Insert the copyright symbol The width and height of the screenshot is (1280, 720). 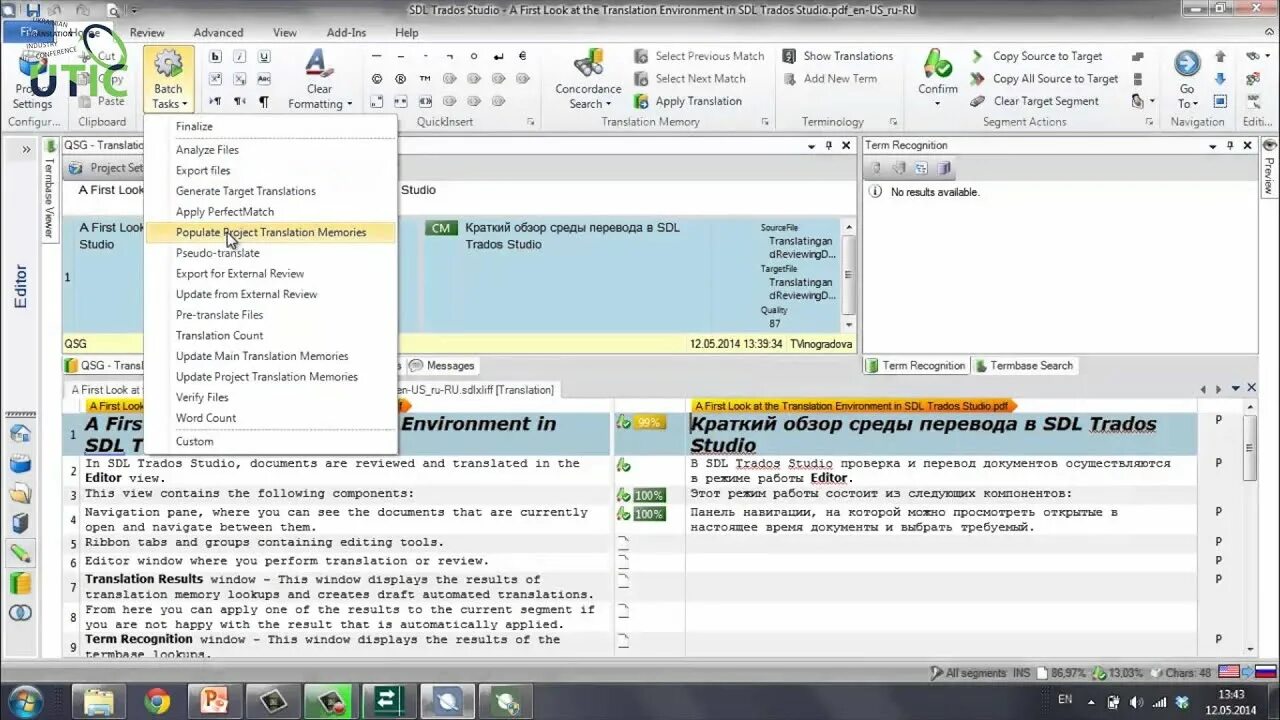pos(377,78)
